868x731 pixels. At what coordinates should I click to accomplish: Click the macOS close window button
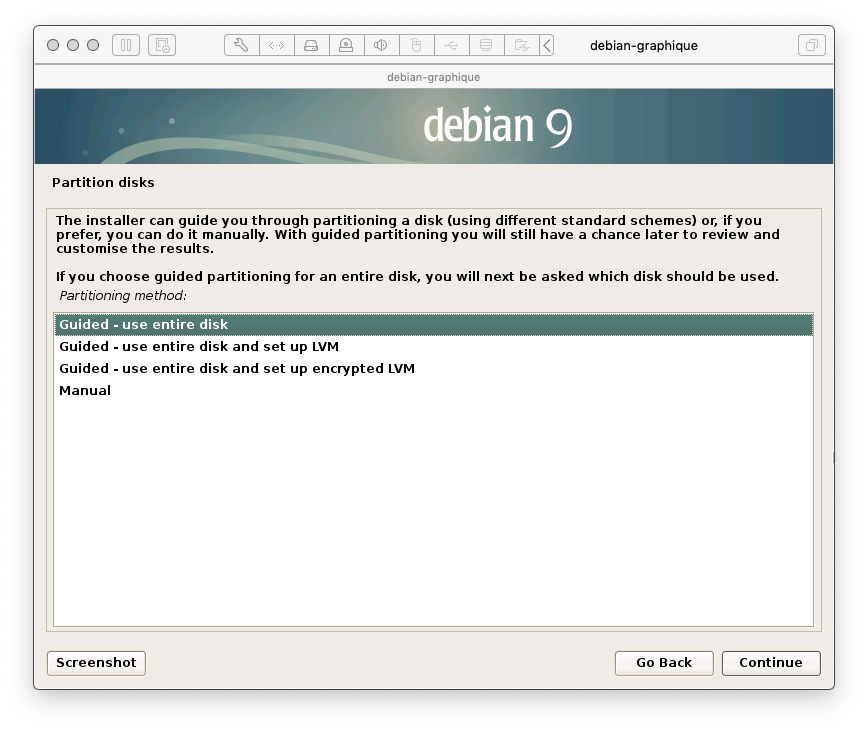pos(53,45)
